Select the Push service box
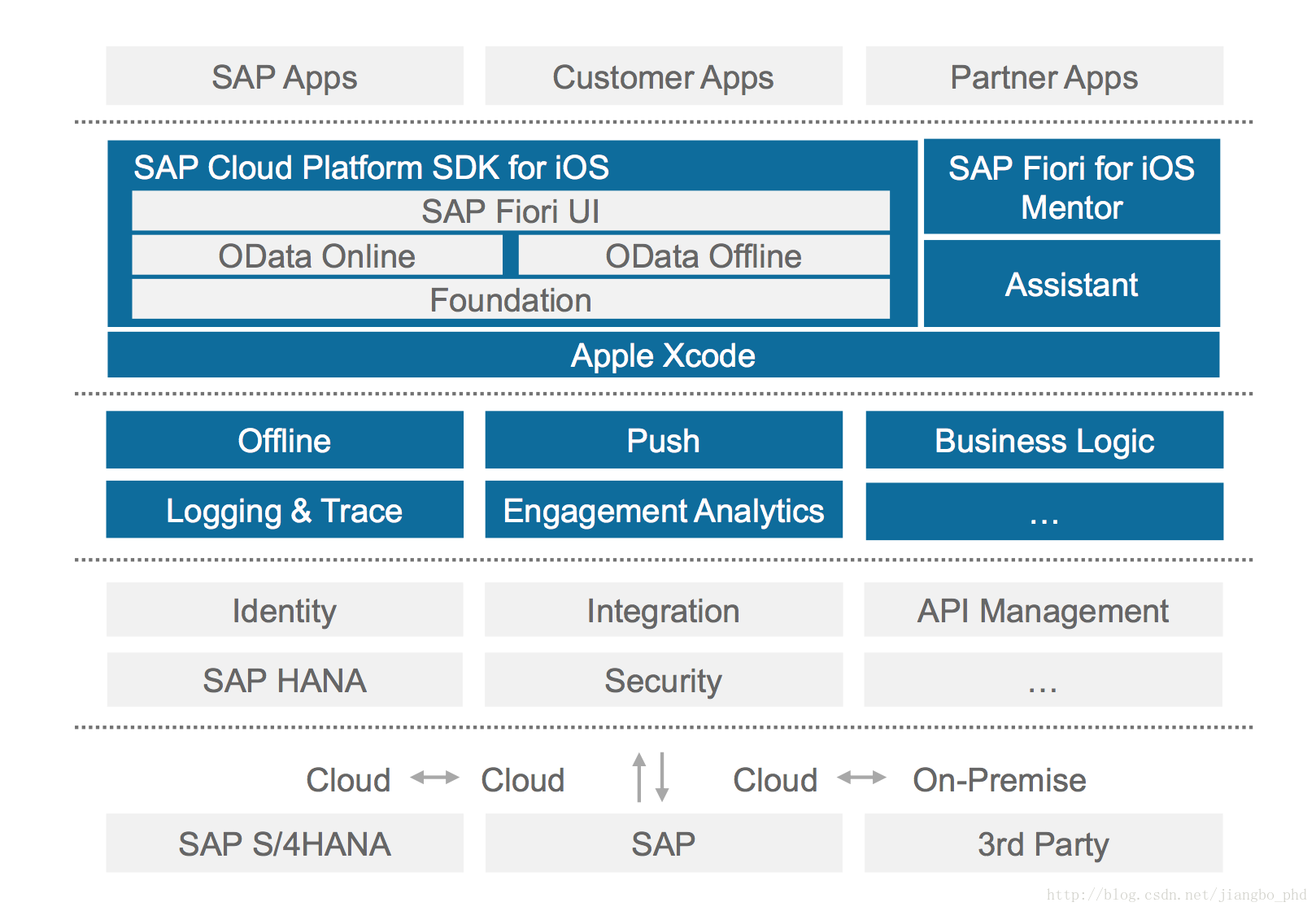 (x=664, y=440)
